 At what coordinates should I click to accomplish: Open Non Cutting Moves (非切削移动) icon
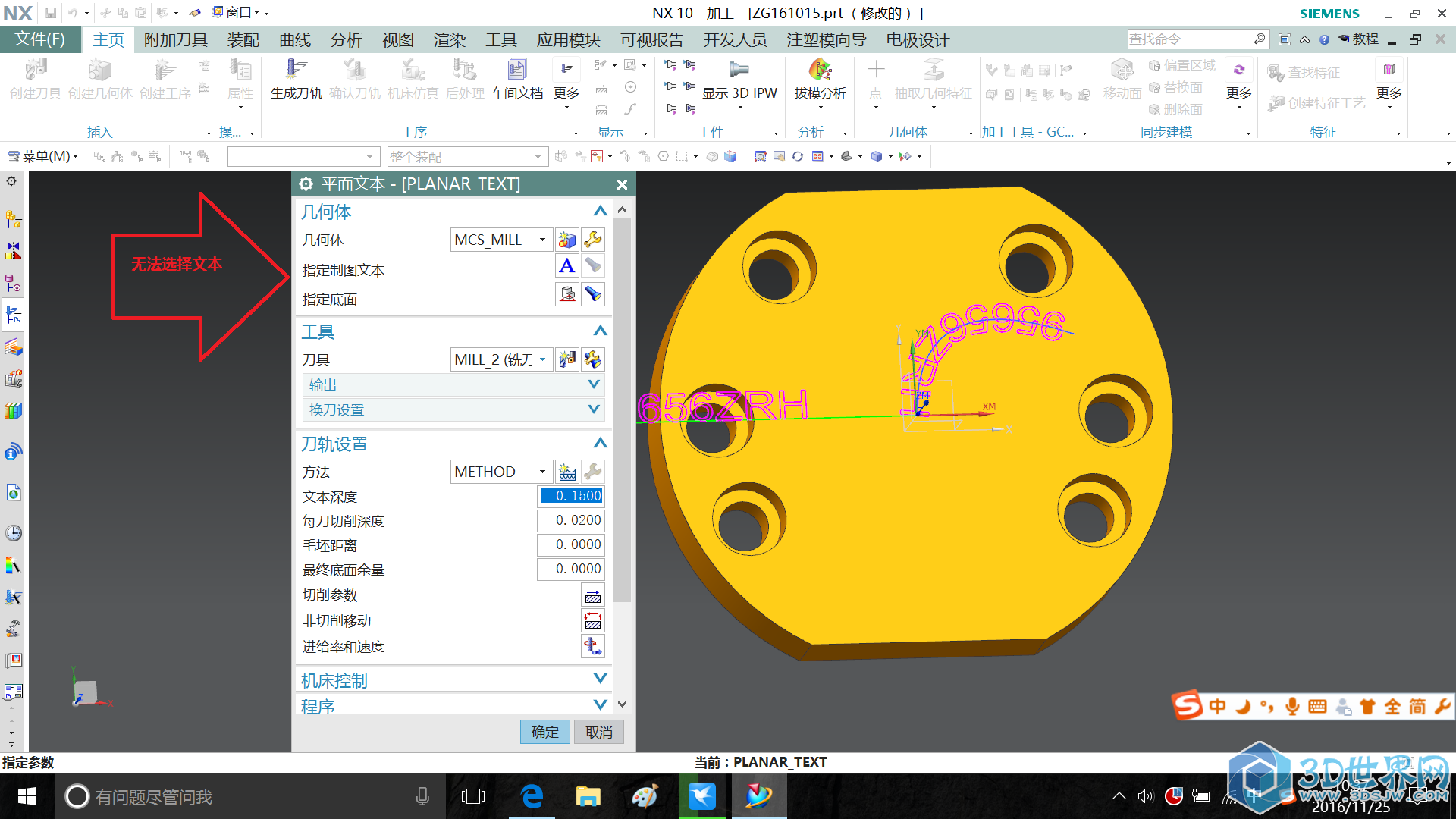pos(593,621)
